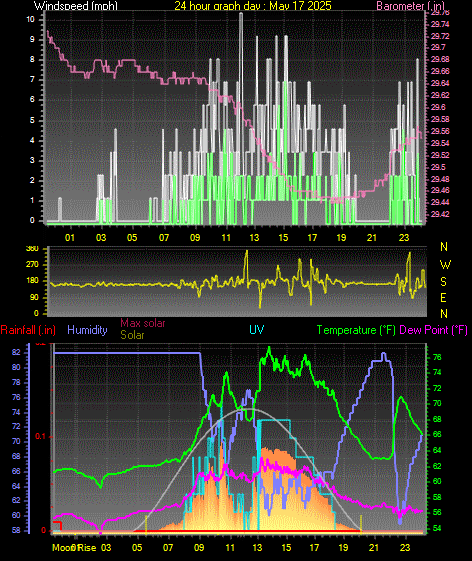Click hour label 23 under windspeed graph

(x=404, y=238)
